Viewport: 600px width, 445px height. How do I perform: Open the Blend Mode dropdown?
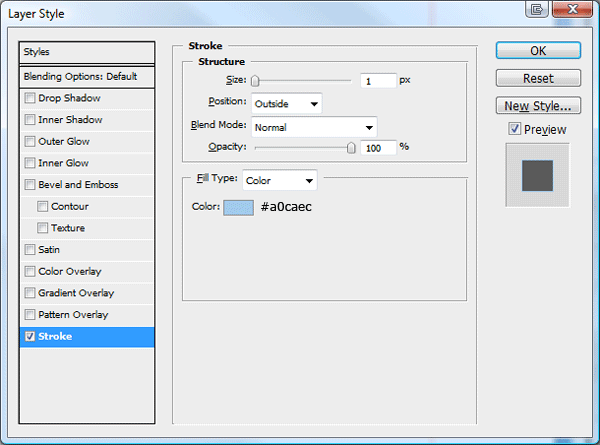314,127
